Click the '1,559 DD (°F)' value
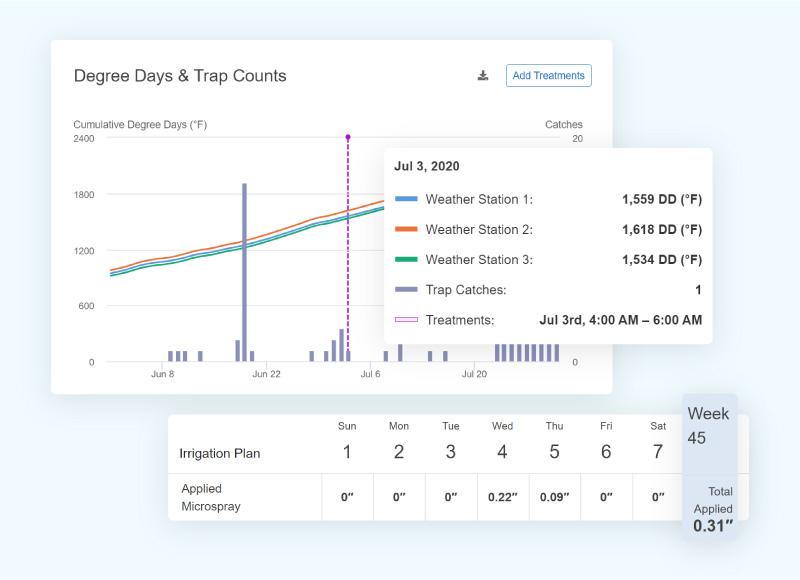800x580 pixels. 662,199
